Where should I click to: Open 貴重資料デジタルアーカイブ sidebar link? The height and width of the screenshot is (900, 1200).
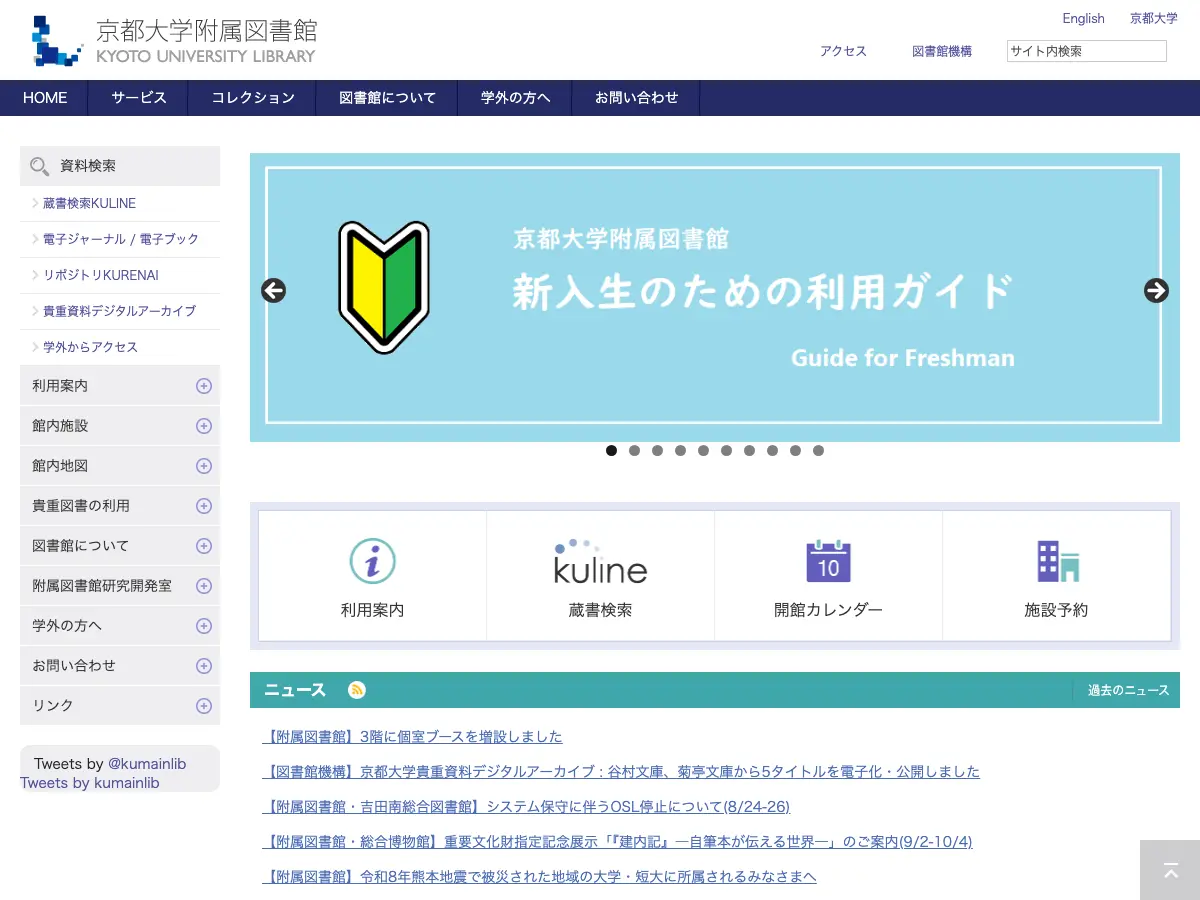point(119,311)
